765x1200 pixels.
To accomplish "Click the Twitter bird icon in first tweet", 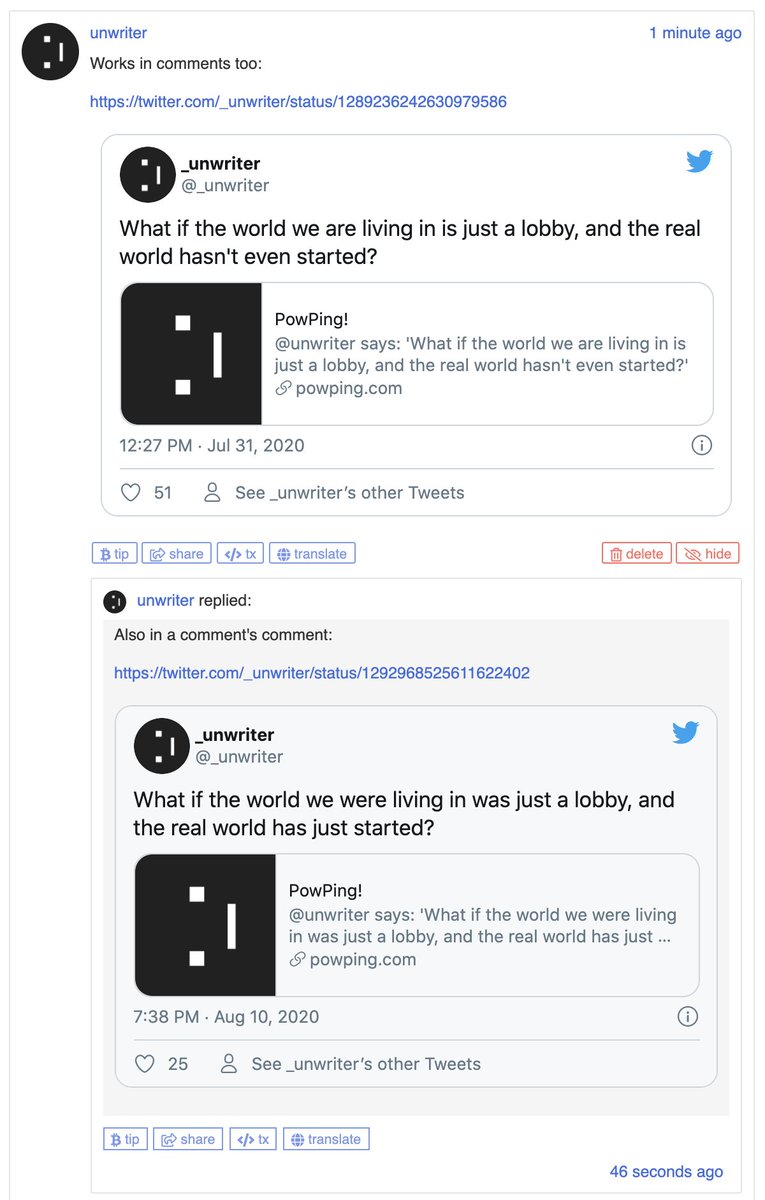I will pos(699,161).
